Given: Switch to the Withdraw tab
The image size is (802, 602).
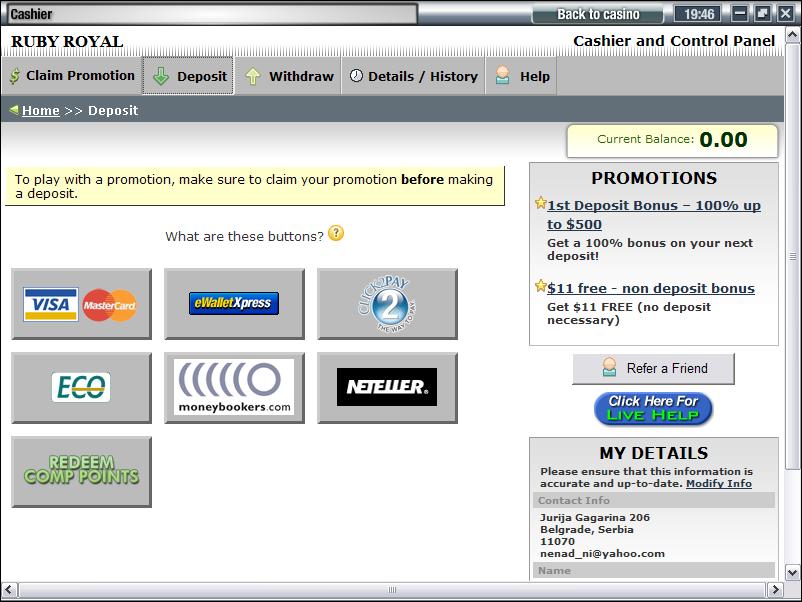Looking at the screenshot, I should [x=289, y=76].
